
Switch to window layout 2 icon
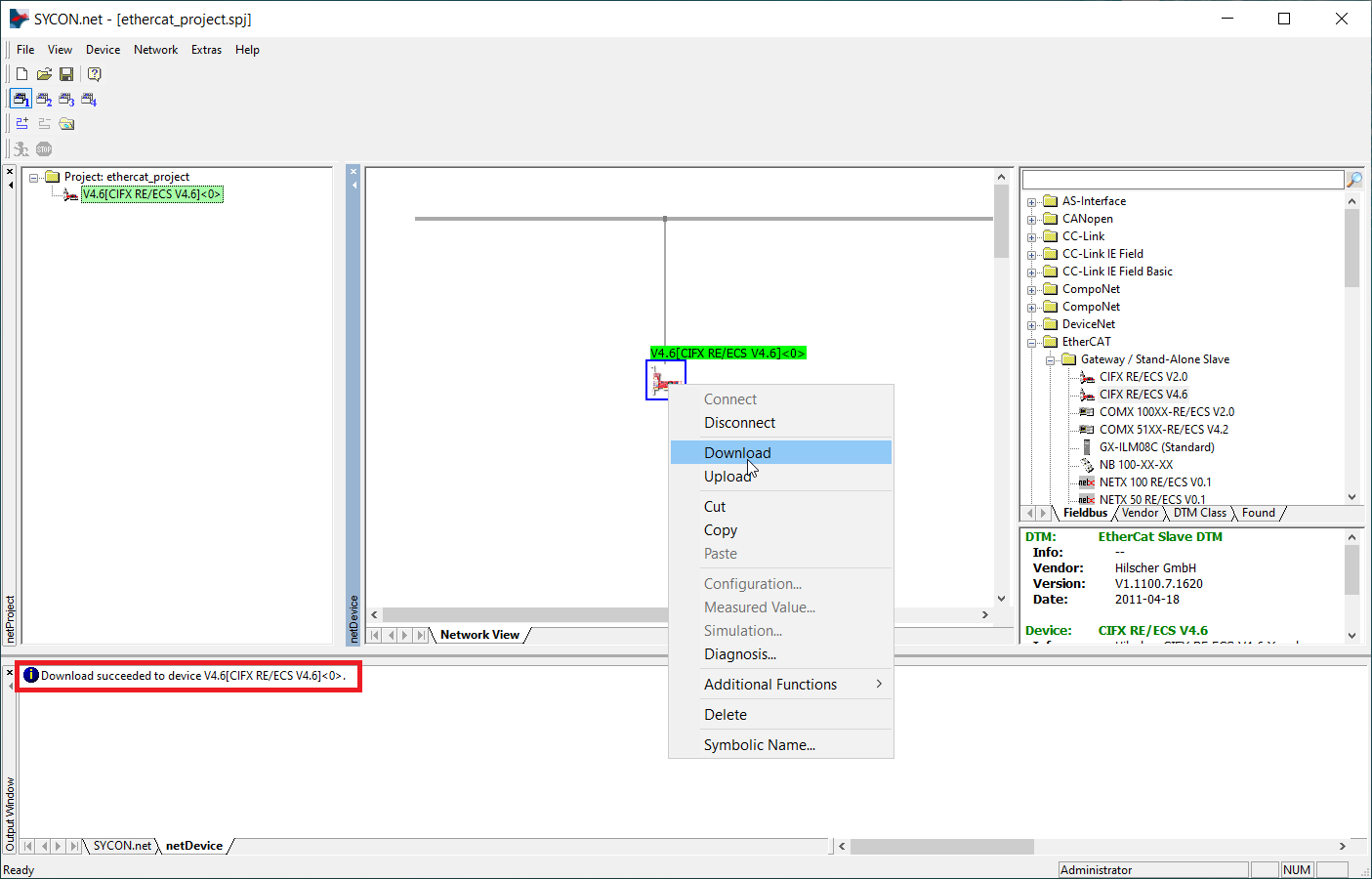coord(44,100)
